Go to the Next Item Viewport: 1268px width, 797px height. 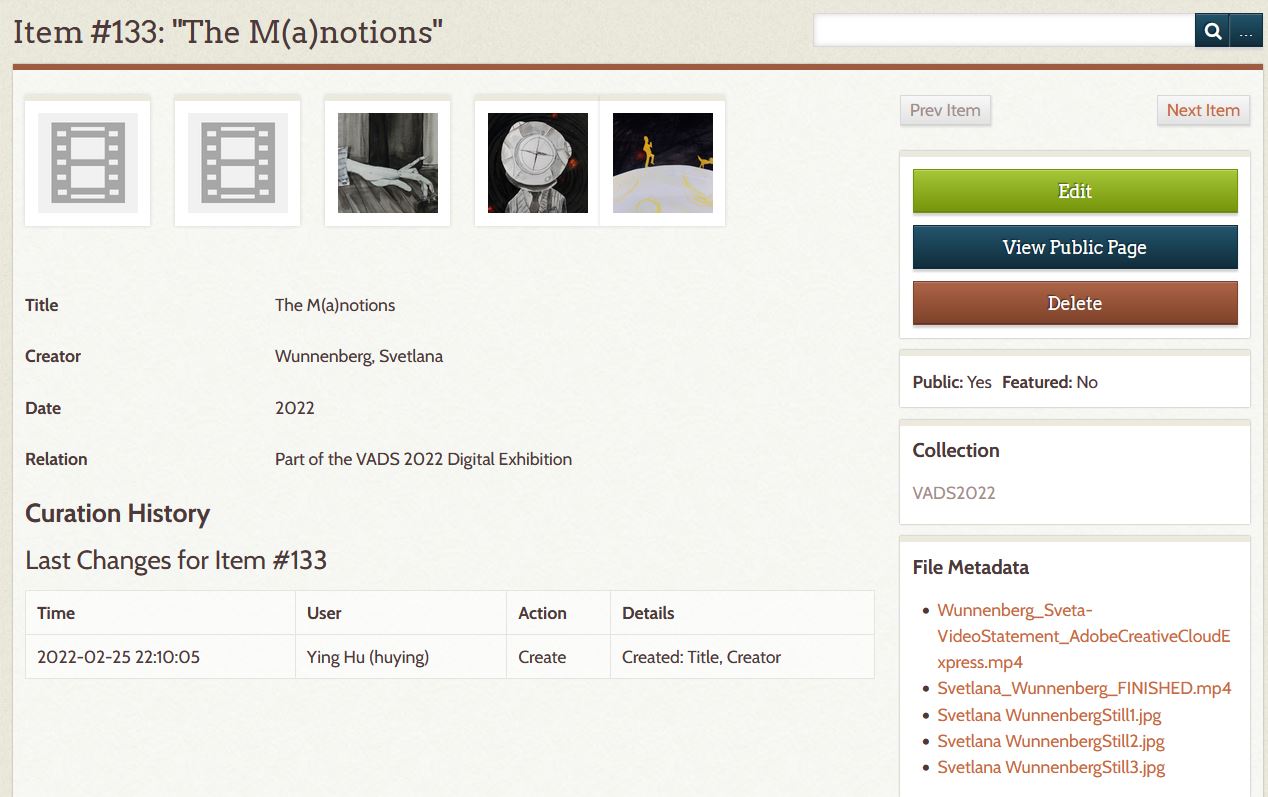[1202, 110]
